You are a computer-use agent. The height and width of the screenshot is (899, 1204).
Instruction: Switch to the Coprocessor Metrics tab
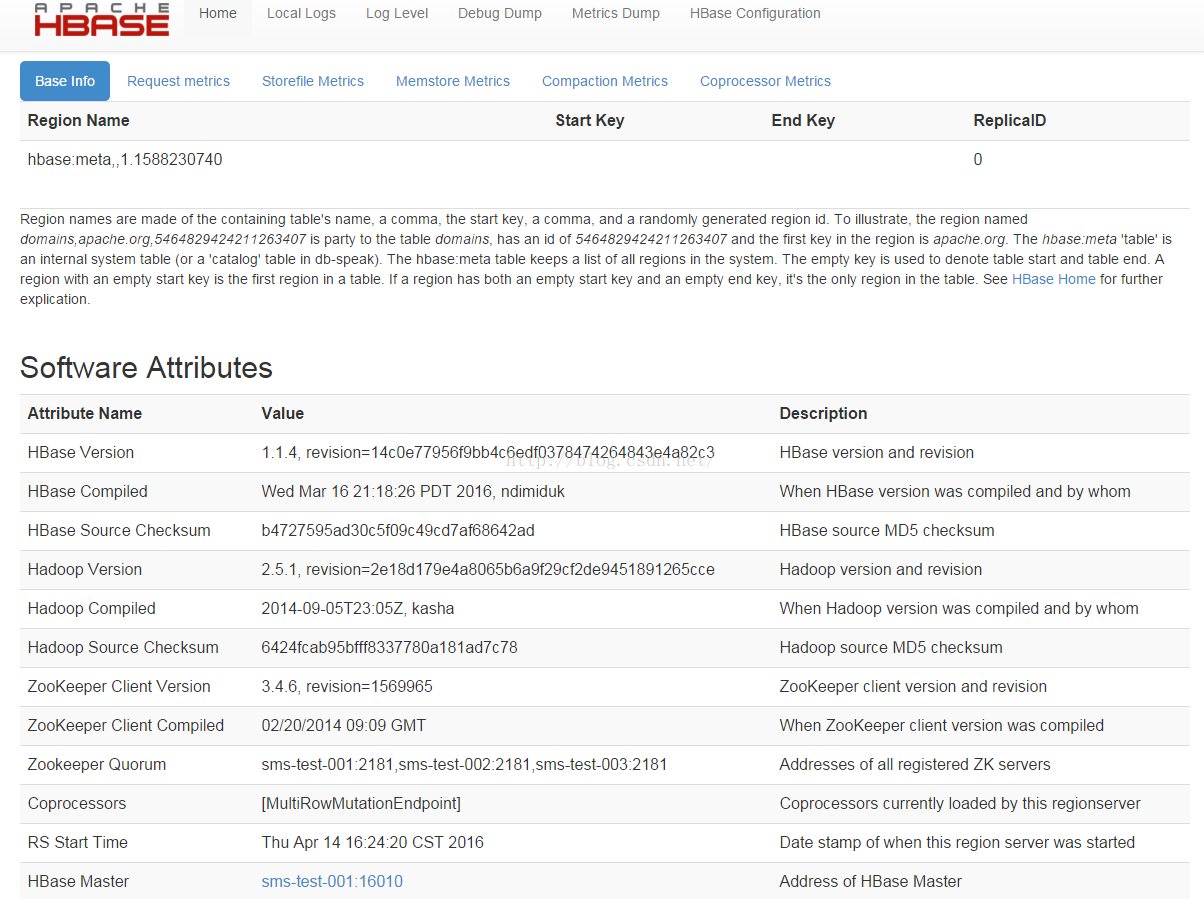click(765, 81)
